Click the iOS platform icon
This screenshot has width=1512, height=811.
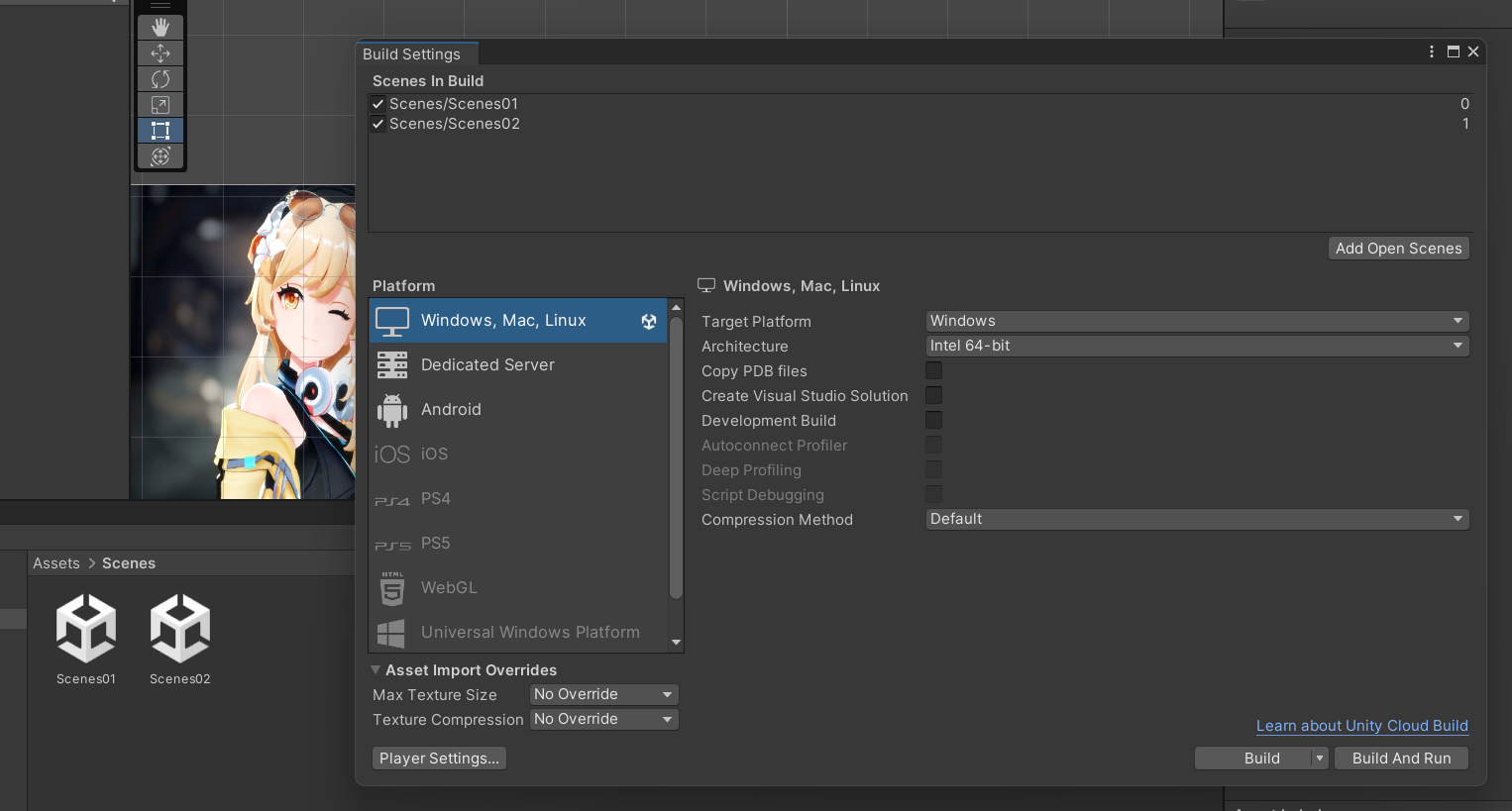click(392, 455)
